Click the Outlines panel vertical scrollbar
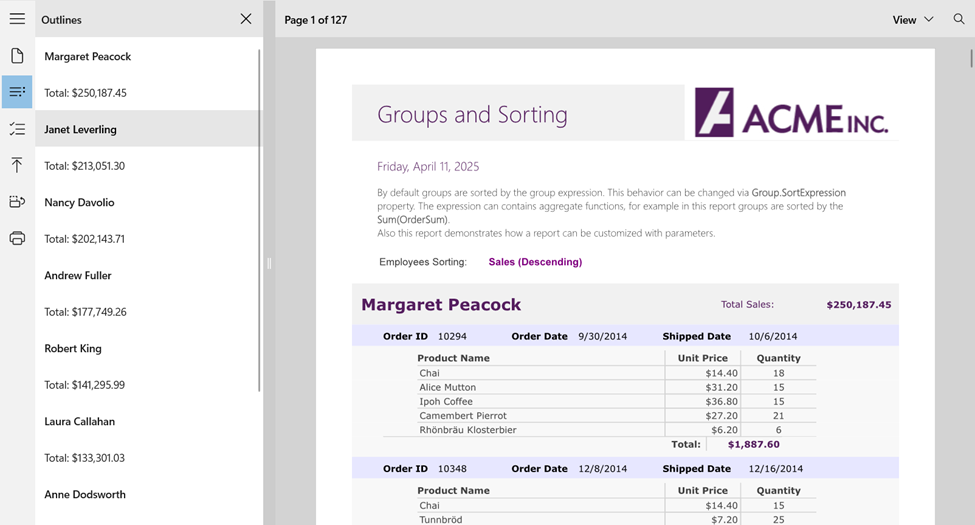Viewport: 975px width, 525px height. click(260, 220)
